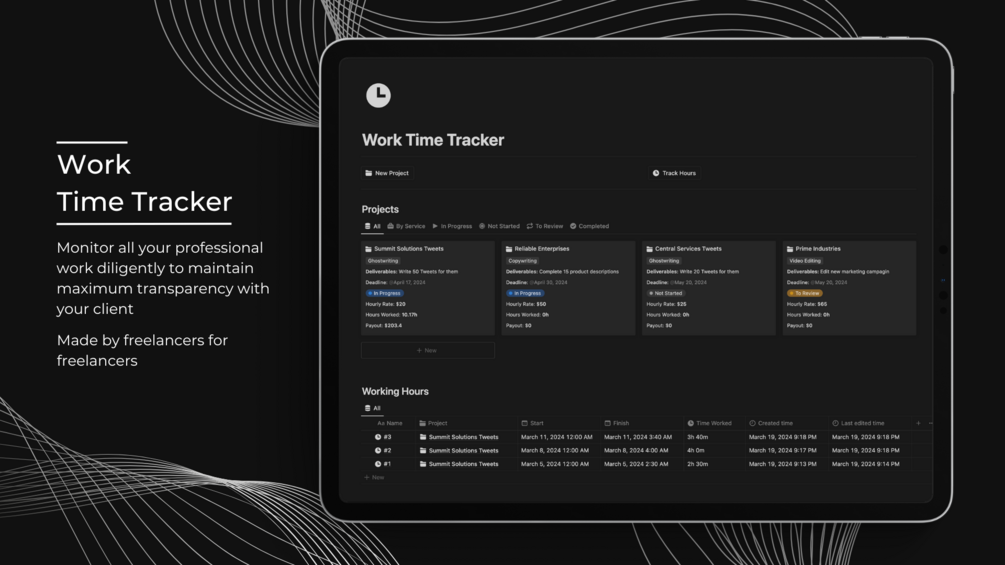Click the clock page icon above the title
This screenshot has height=565, width=1005.
[378, 95]
